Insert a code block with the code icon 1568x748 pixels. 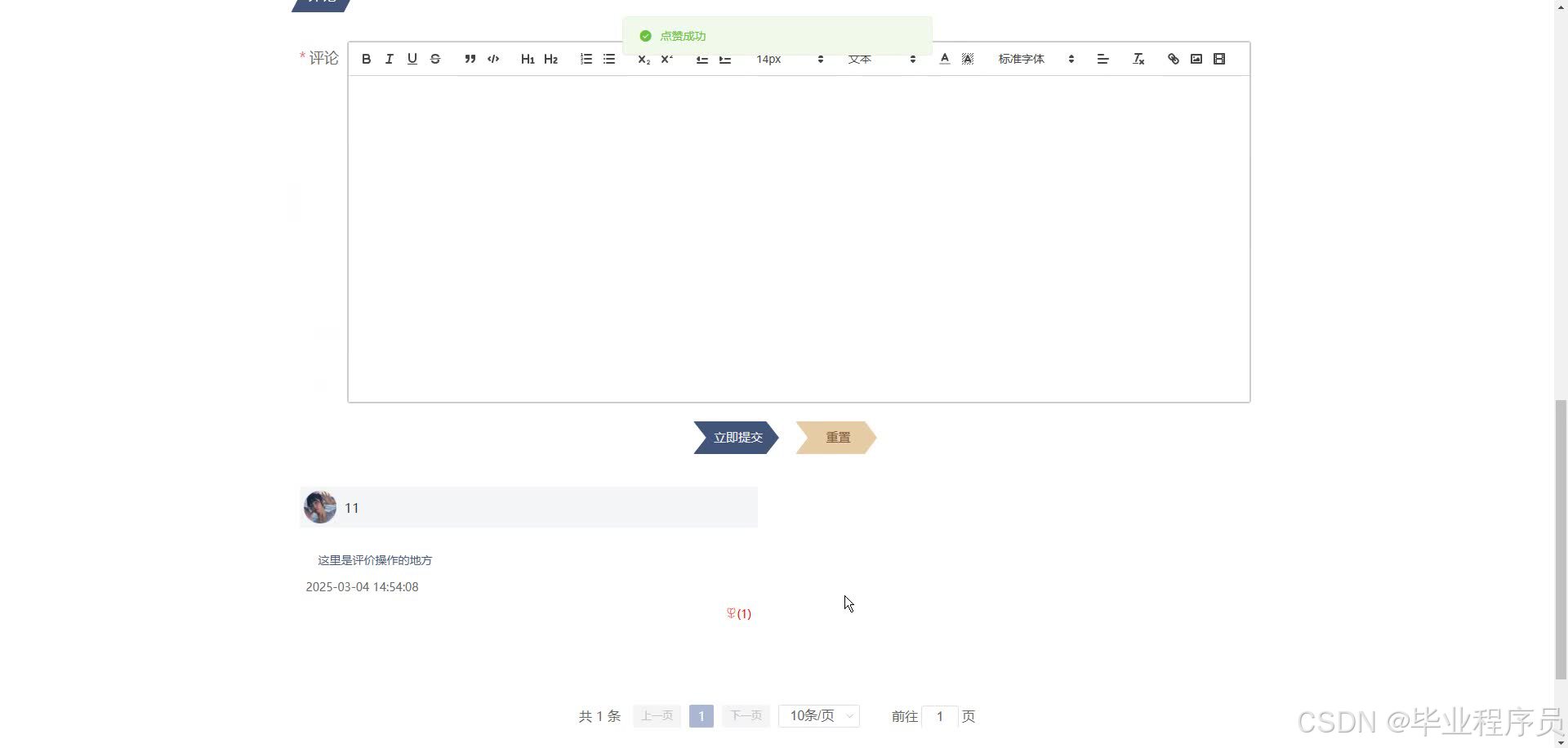click(493, 59)
